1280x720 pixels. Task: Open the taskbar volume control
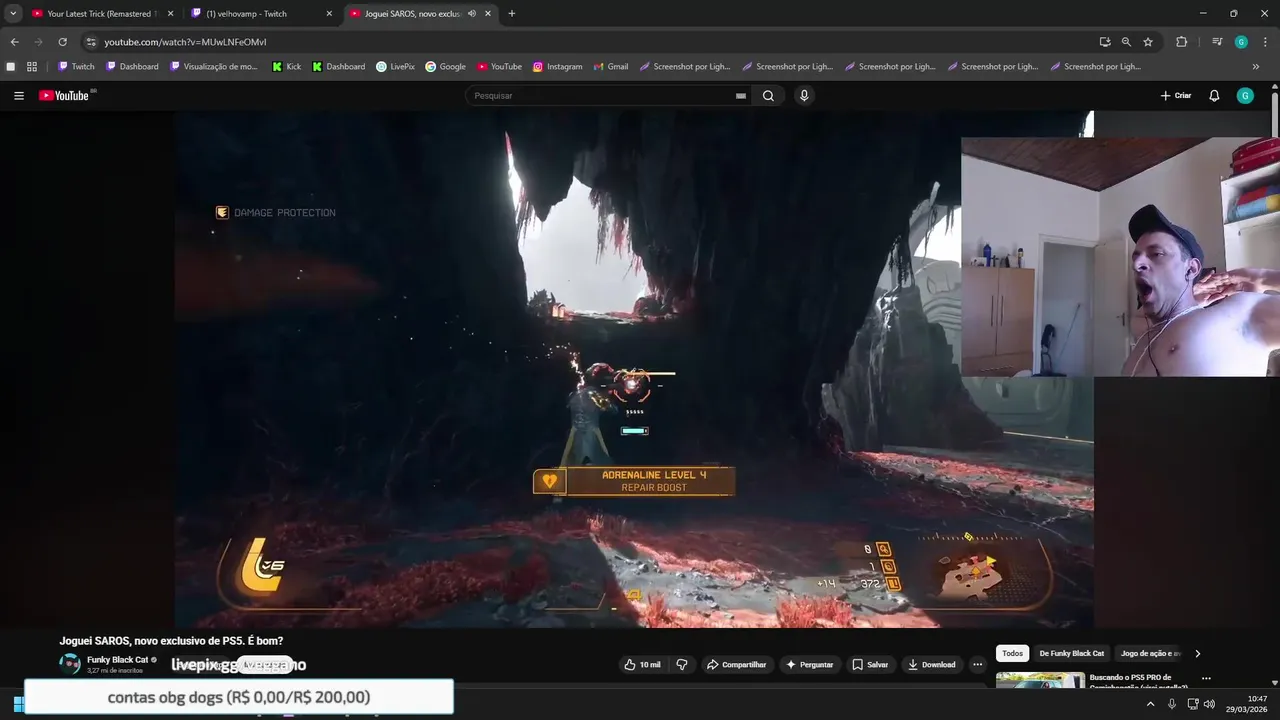[1209, 704]
